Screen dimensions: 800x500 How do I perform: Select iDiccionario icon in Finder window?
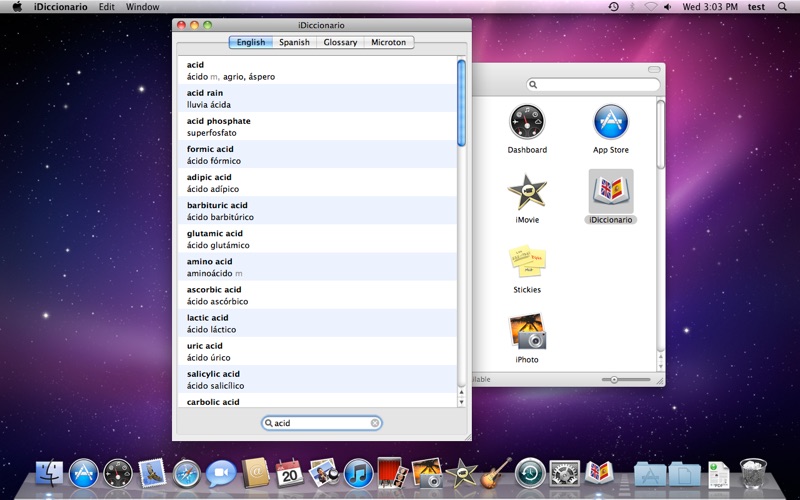[x=611, y=191]
